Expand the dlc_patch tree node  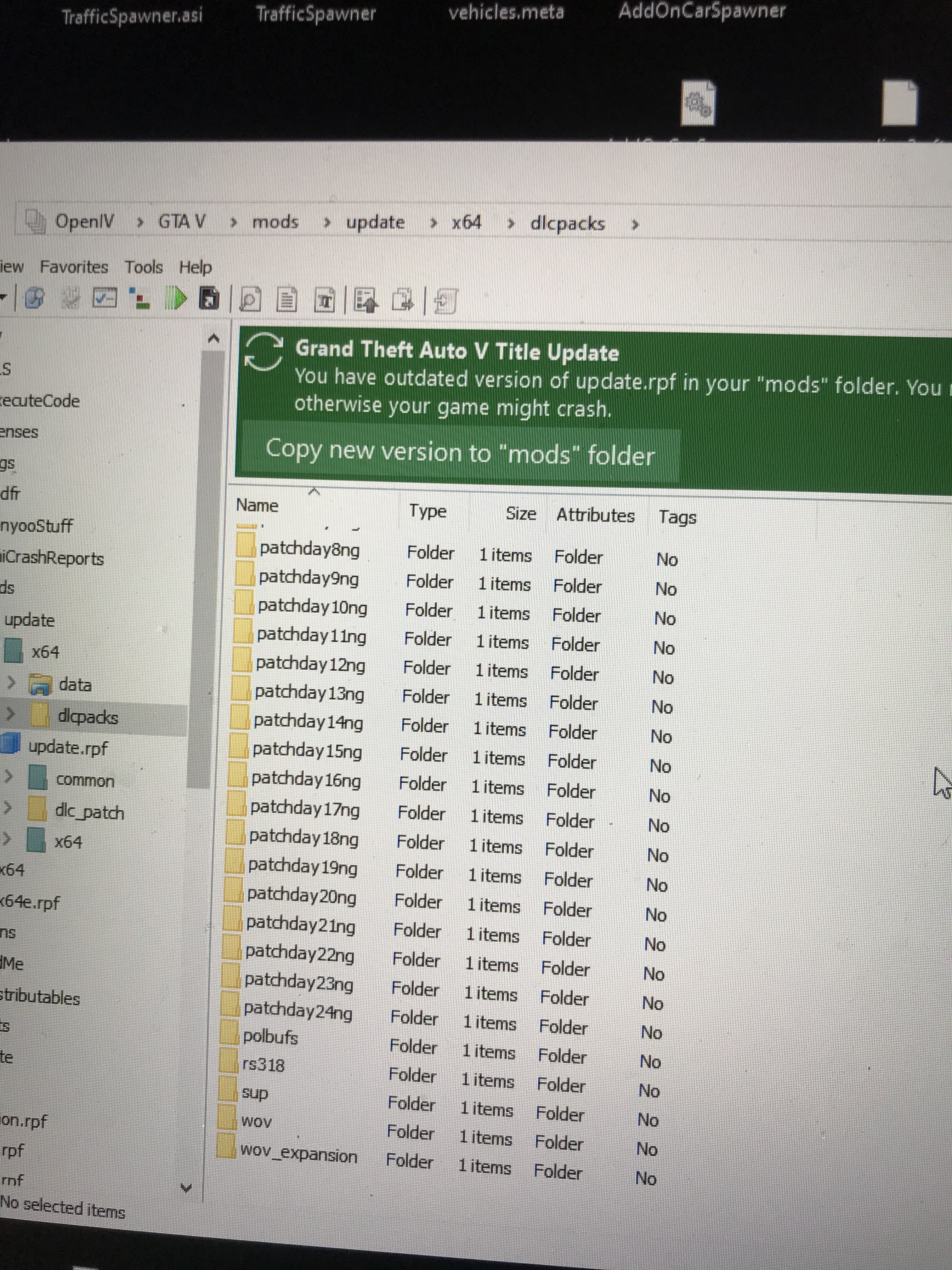(x=8, y=808)
